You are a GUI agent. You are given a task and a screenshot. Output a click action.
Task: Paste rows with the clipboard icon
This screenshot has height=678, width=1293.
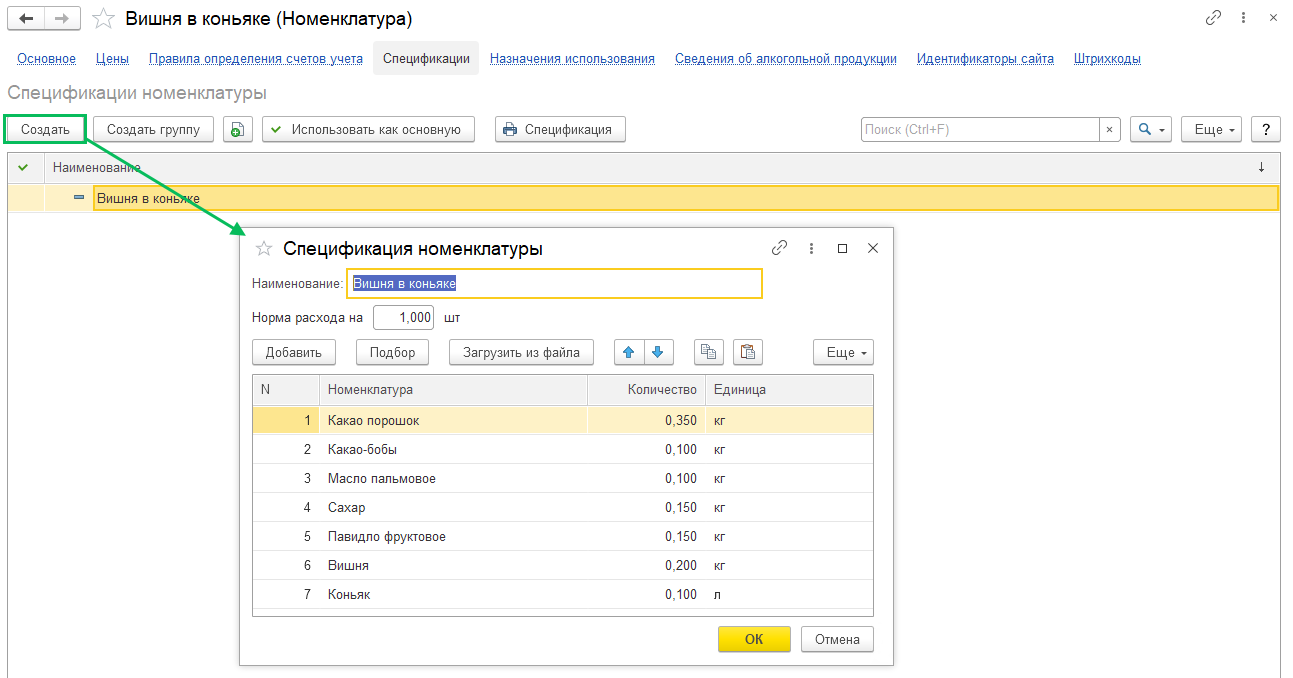[x=748, y=352]
